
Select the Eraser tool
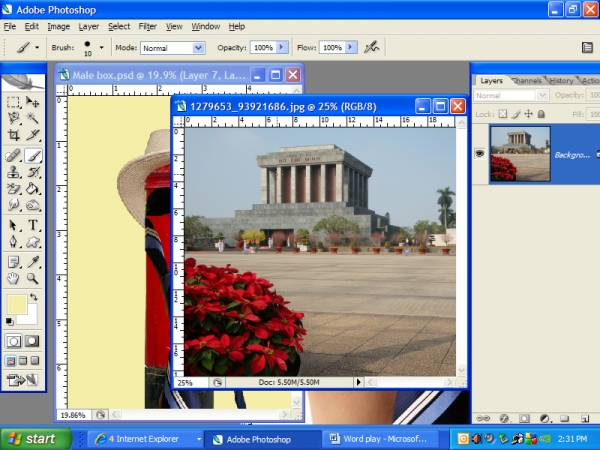[13, 189]
